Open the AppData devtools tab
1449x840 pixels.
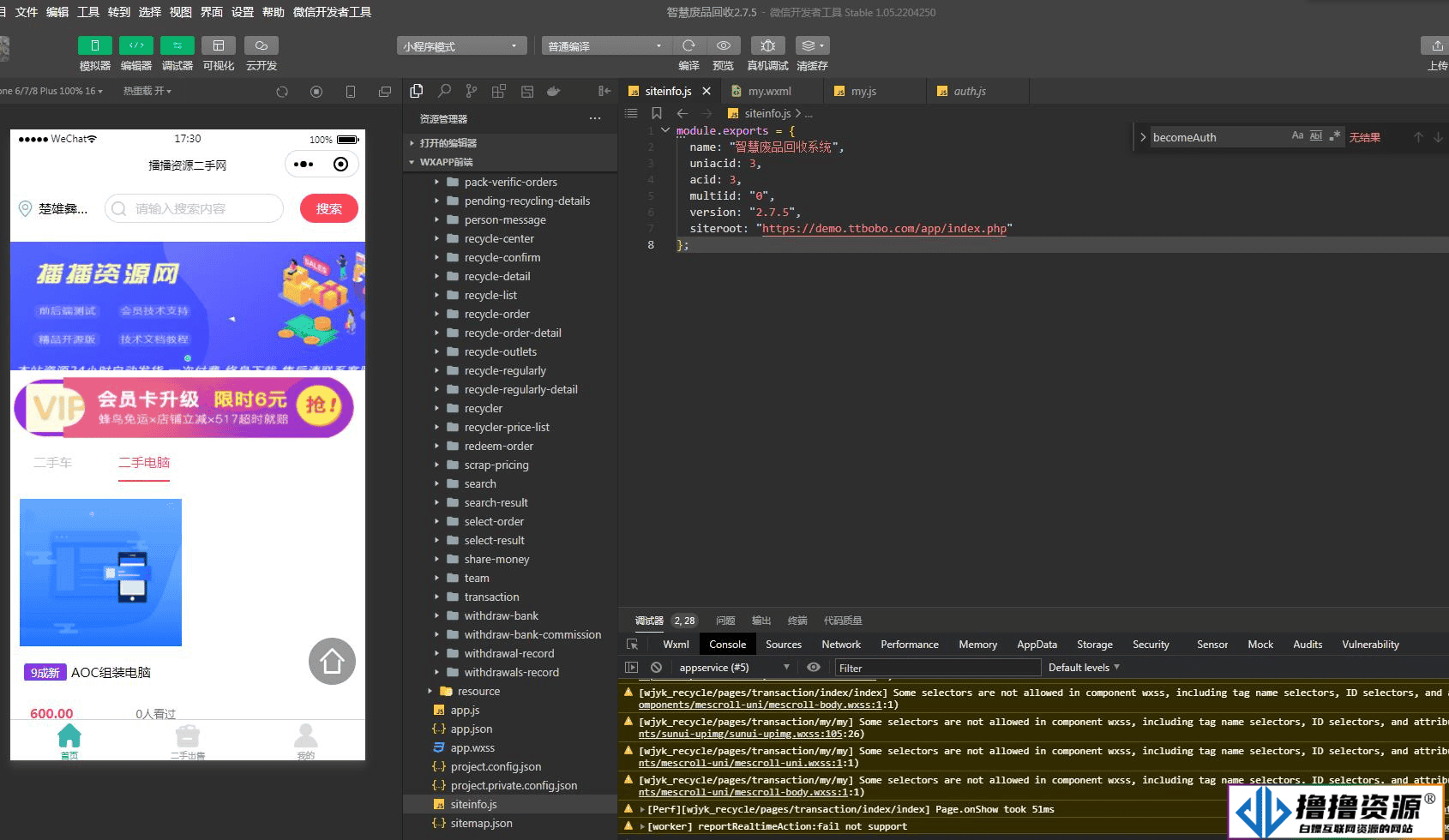1037,645
